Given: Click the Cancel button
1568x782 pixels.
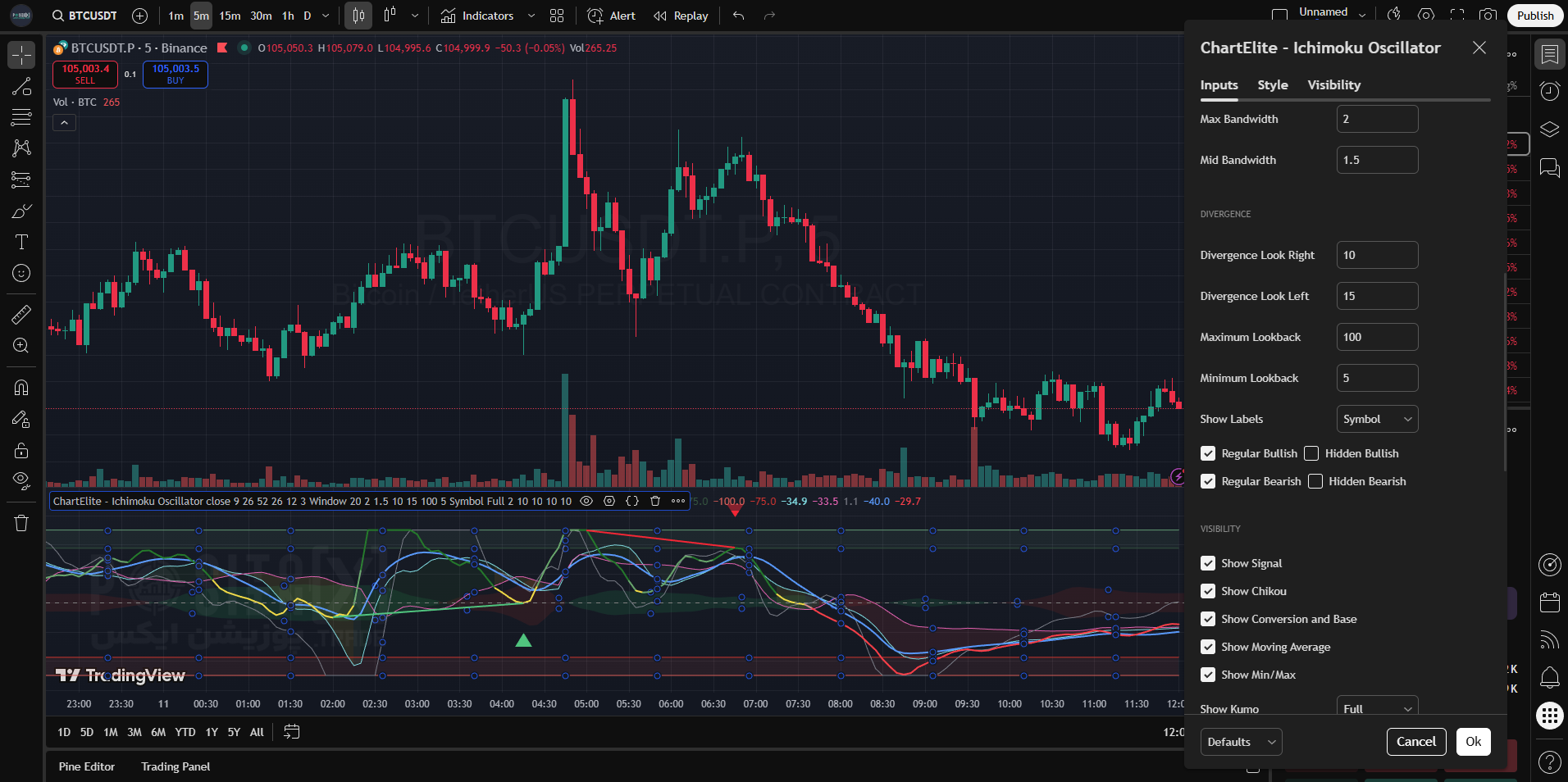Looking at the screenshot, I should point(1415,742).
